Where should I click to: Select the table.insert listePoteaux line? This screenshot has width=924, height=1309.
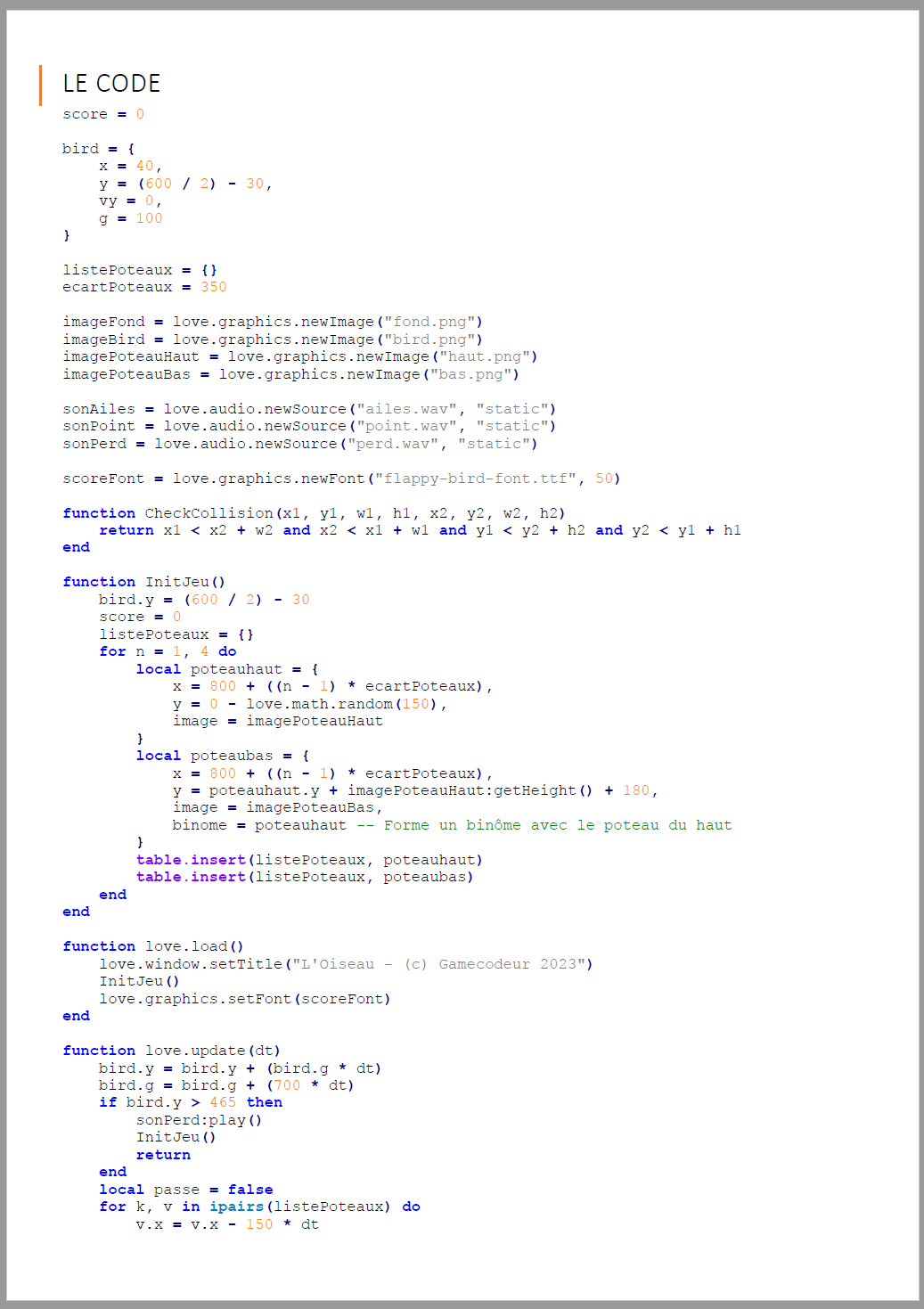(309, 859)
